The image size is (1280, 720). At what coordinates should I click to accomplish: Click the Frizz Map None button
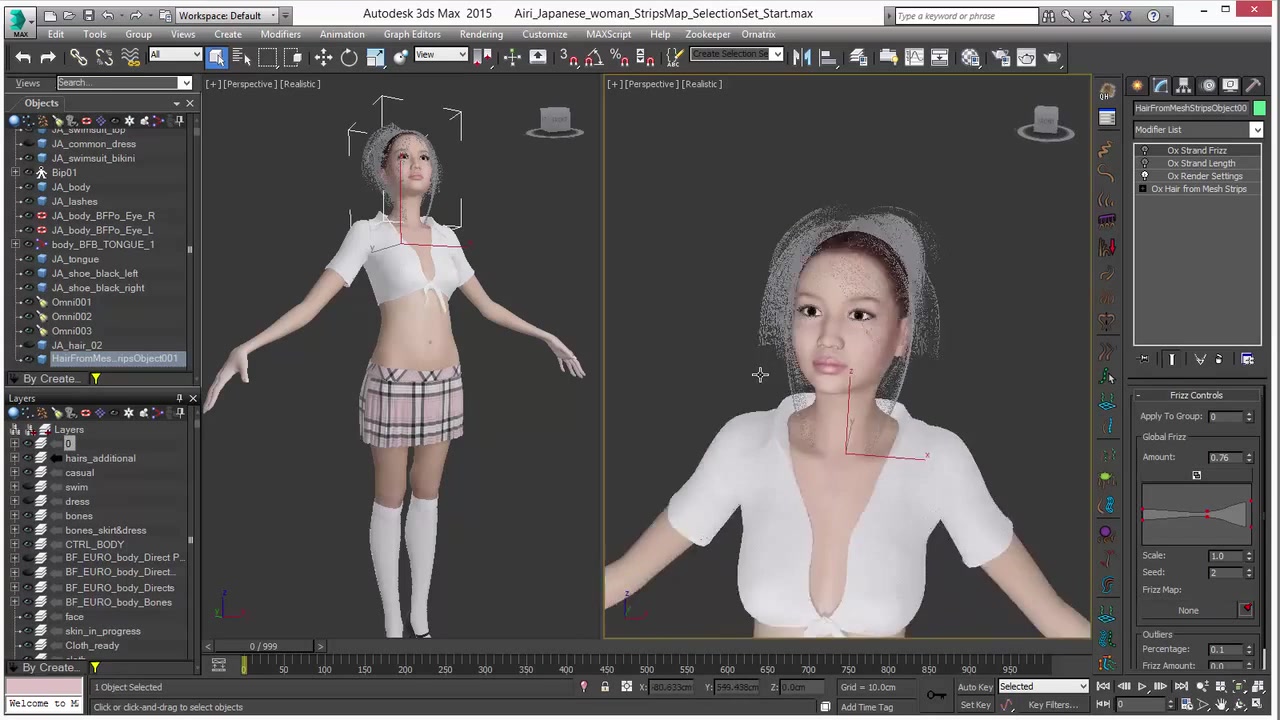[x=1188, y=610]
